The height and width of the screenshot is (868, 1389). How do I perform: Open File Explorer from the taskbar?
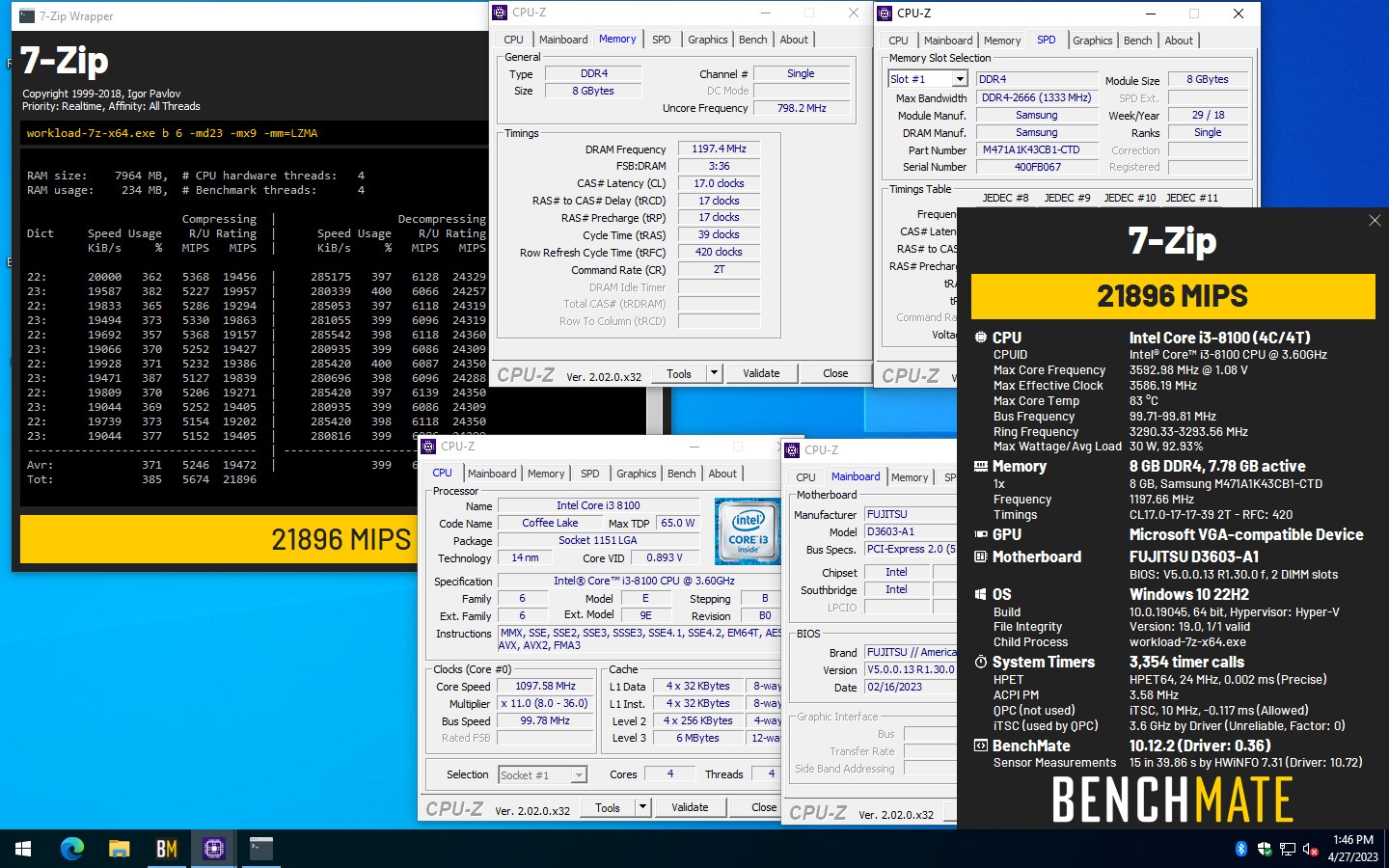click(x=119, y=849)
